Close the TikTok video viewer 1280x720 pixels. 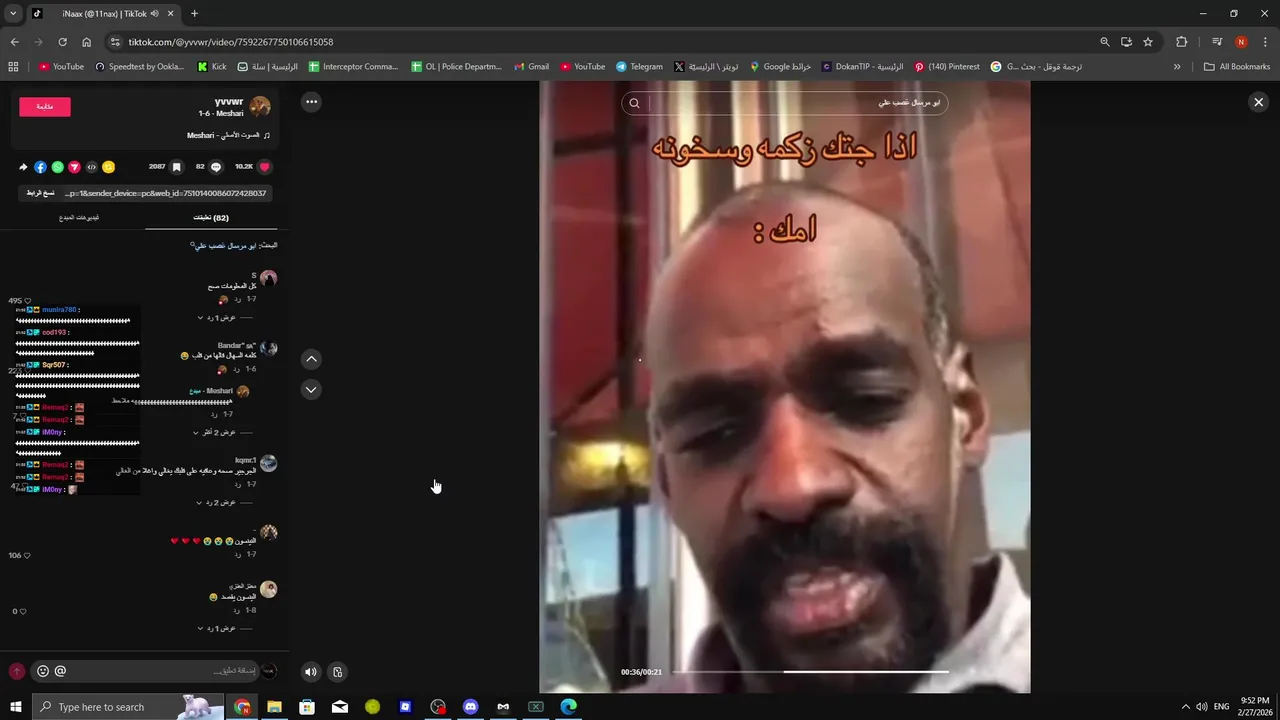click(x=1258, y=102)
